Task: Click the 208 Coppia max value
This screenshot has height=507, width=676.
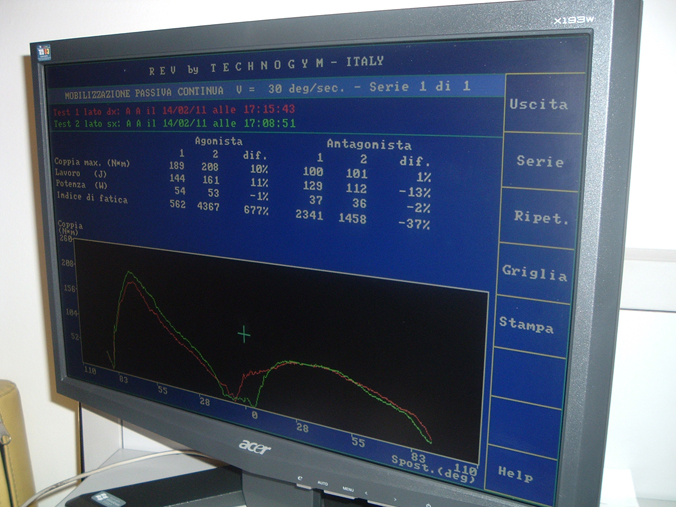Action: point(210,167)
